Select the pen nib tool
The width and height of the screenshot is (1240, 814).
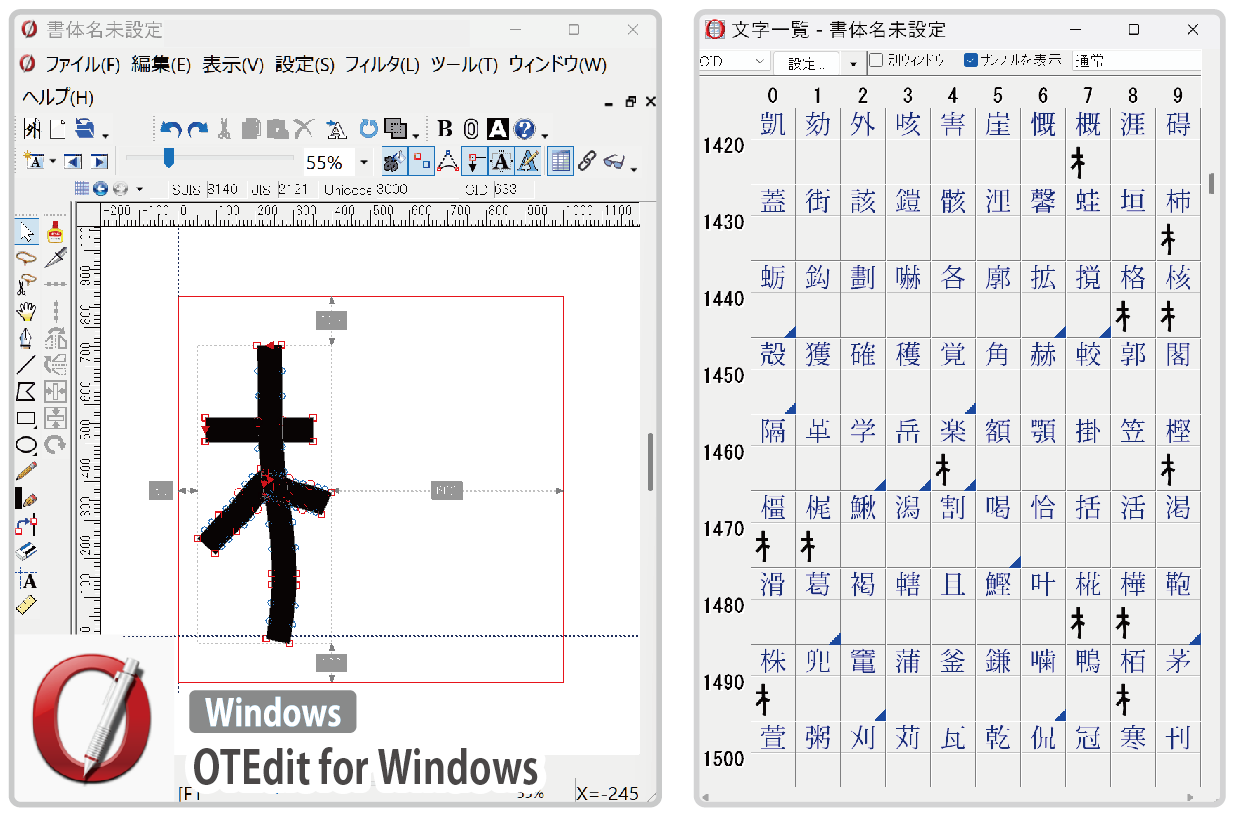[x=27, y=338]
